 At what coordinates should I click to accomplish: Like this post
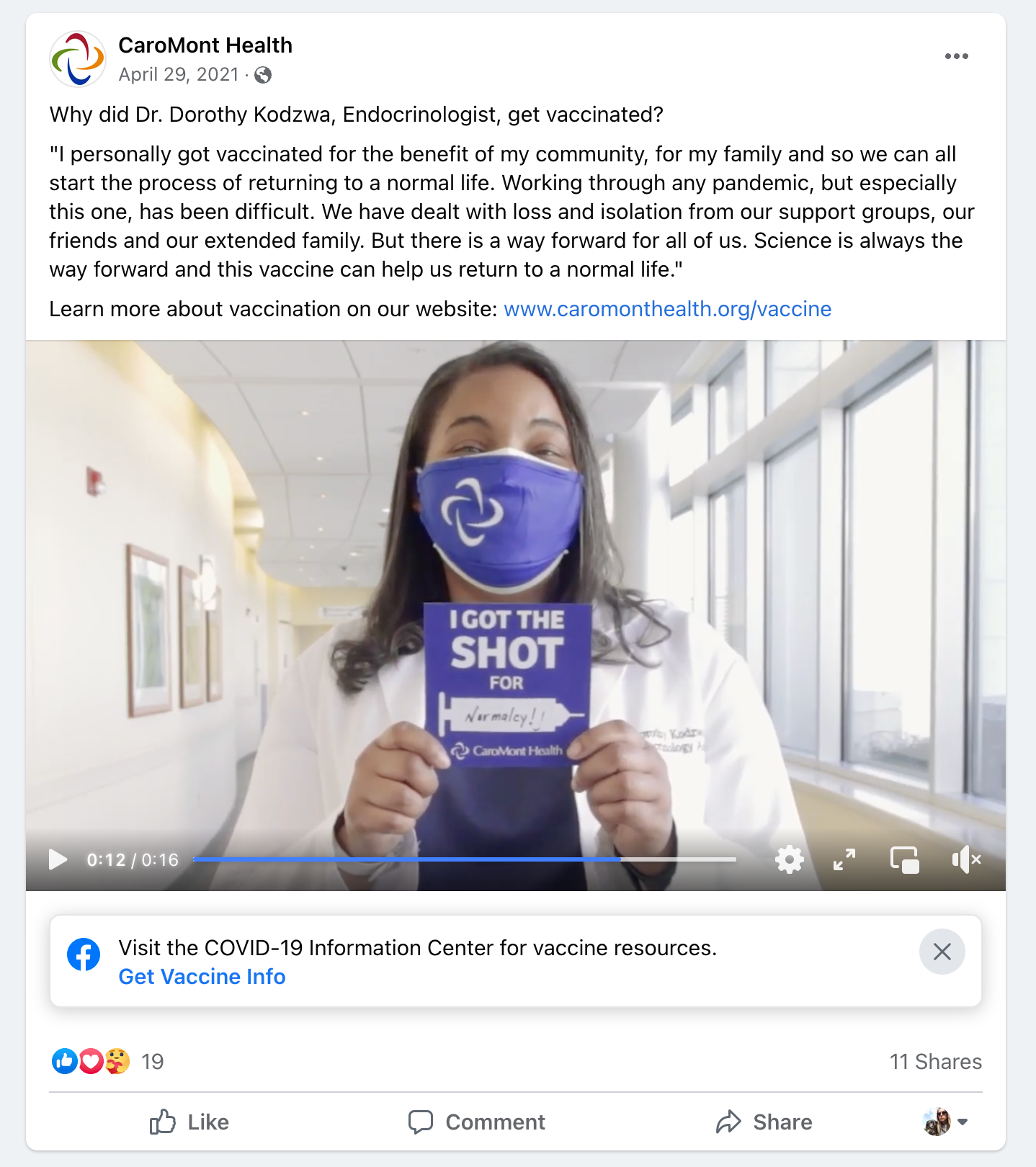189,1122
